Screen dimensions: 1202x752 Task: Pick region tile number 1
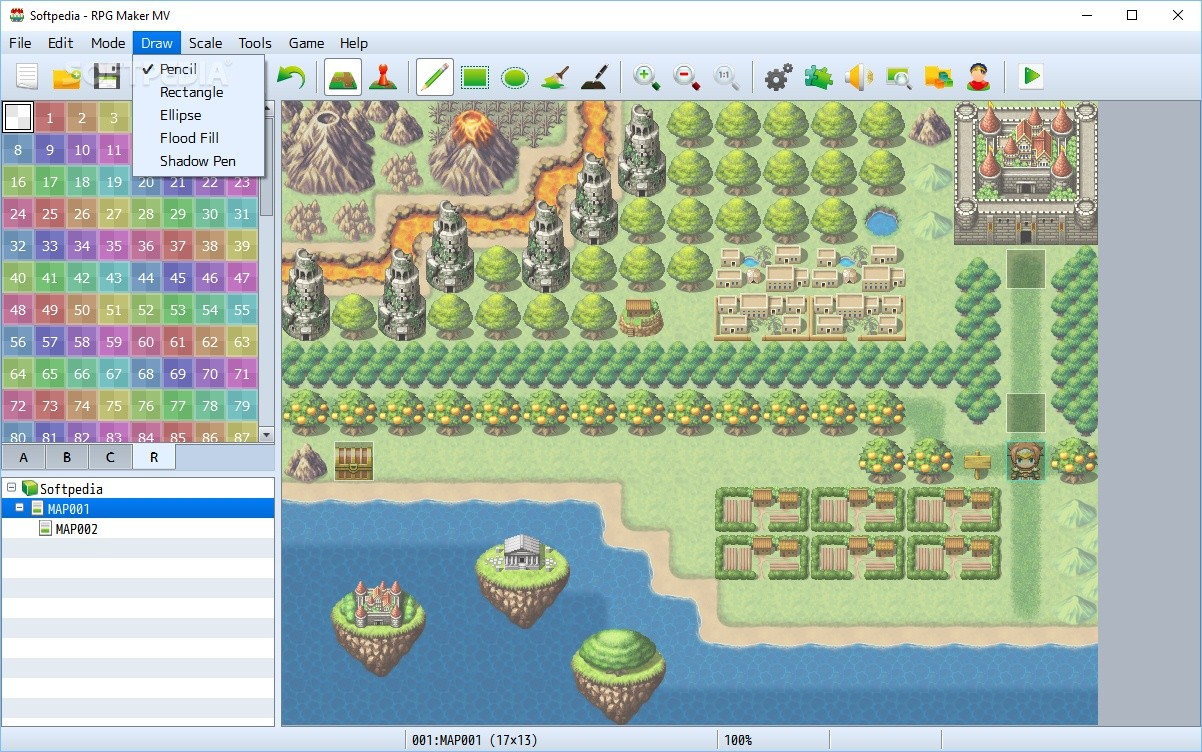click(x=50, y=118)
